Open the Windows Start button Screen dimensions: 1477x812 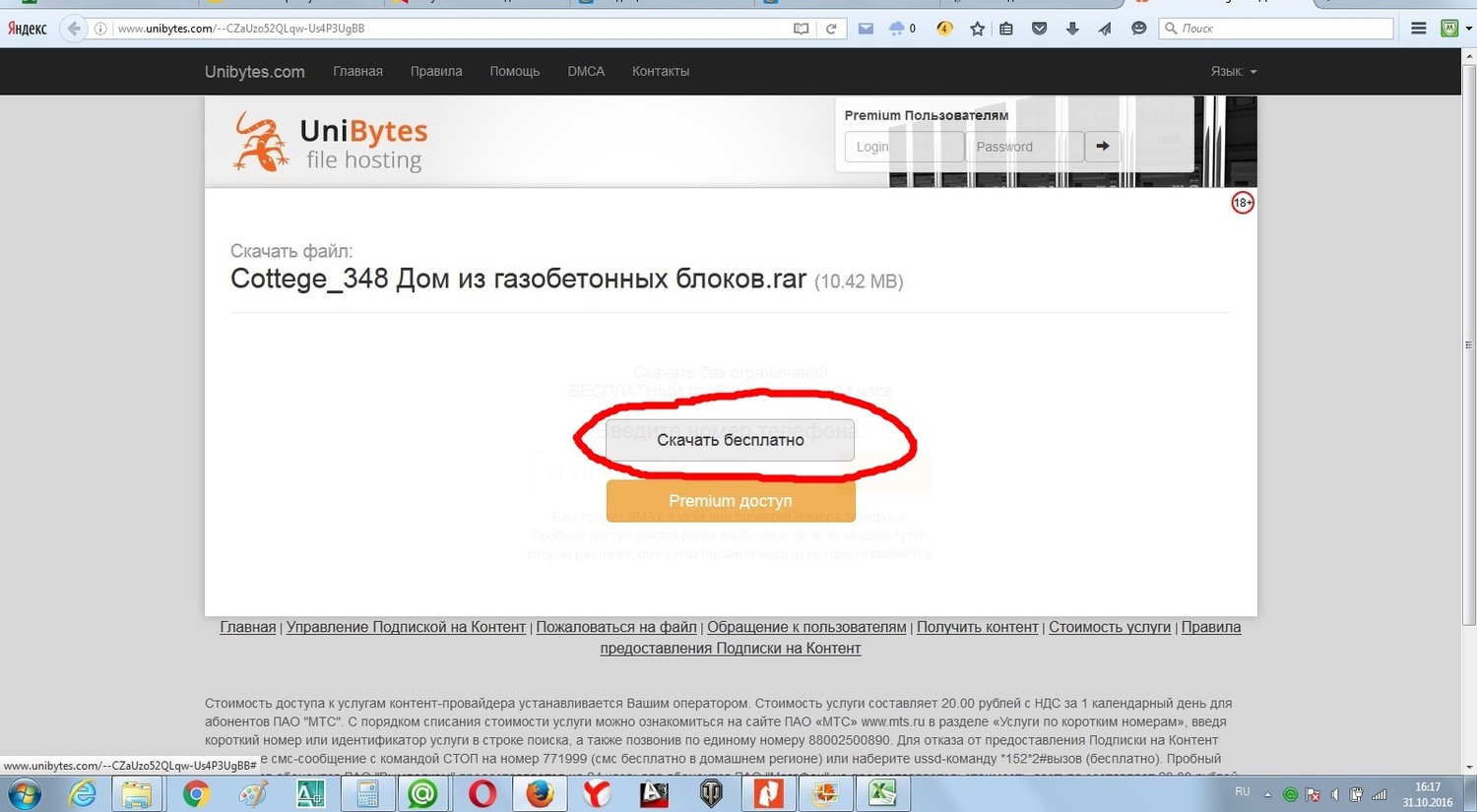25,793
